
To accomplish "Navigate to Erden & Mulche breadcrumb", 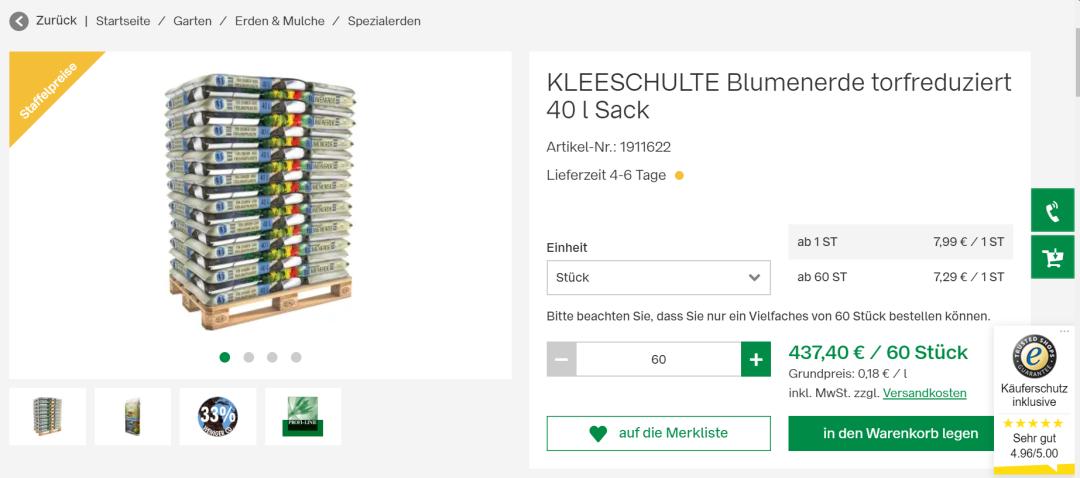I will [280, 21].
